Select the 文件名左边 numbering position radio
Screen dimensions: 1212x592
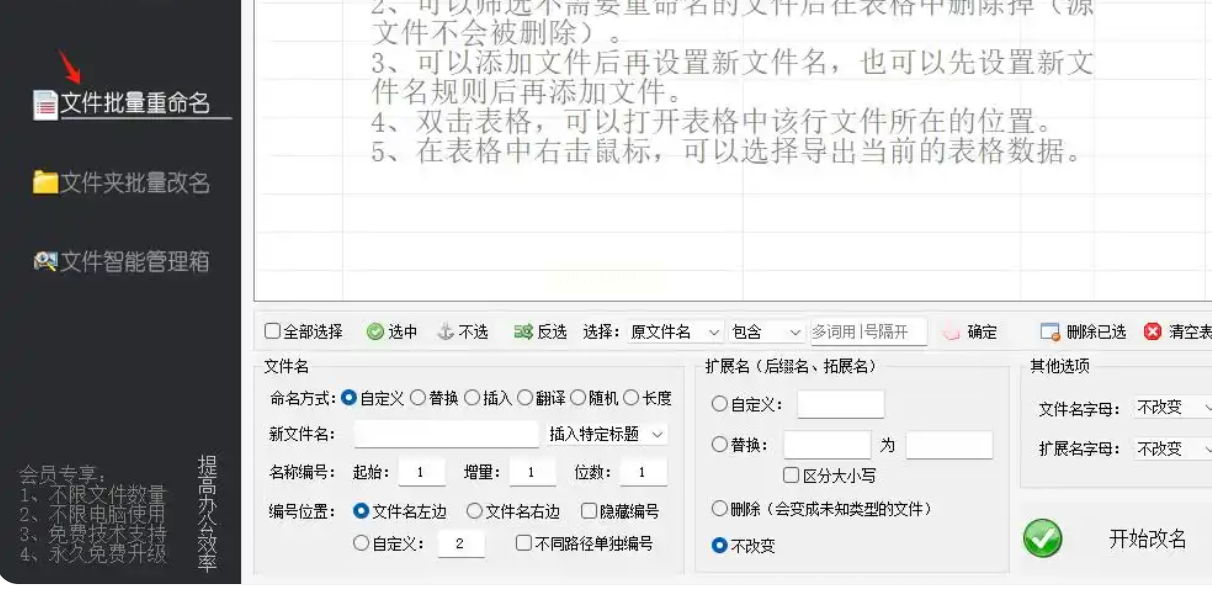tap(362, 511)
